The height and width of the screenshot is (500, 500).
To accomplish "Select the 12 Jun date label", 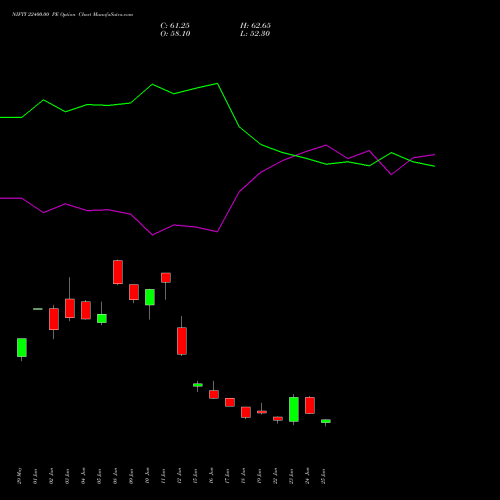I will (x=179, y=476).
